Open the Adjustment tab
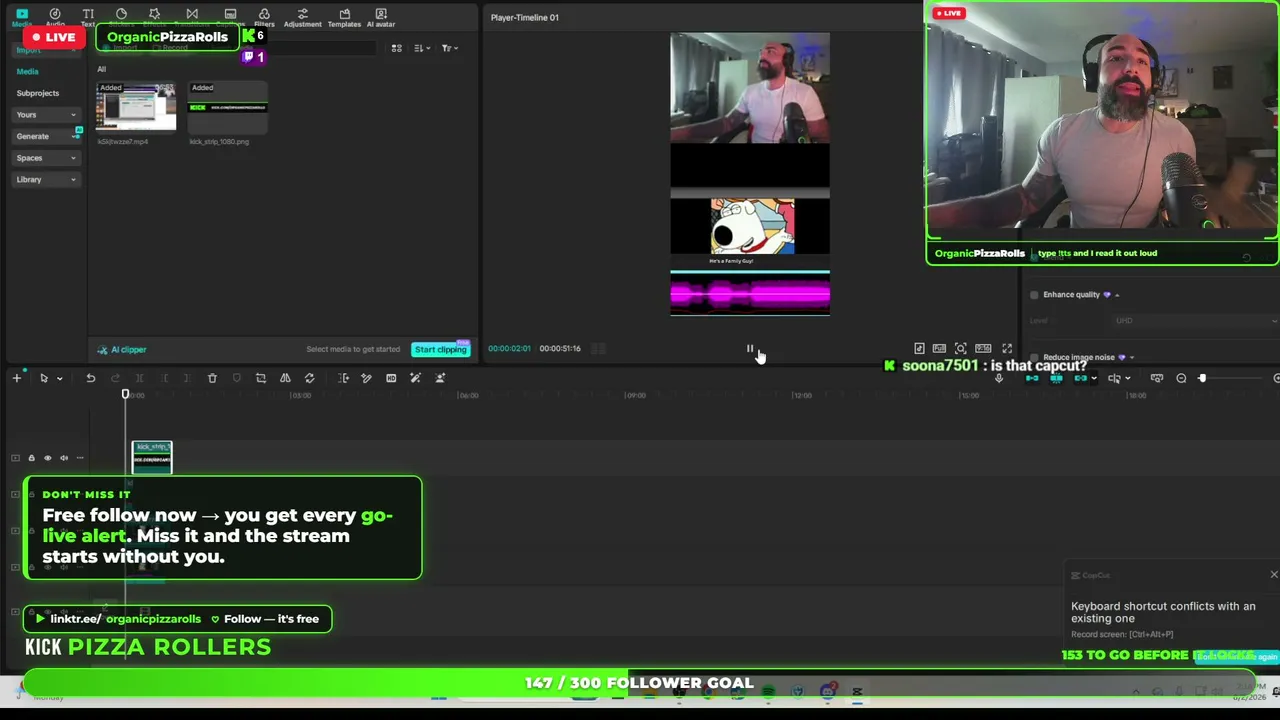Viewport: 1280px width, 720px height. (x=302, y=17)
